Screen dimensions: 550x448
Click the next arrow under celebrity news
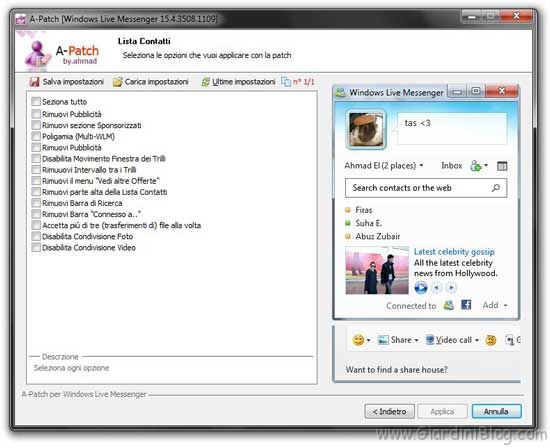[x=451, y=288]
